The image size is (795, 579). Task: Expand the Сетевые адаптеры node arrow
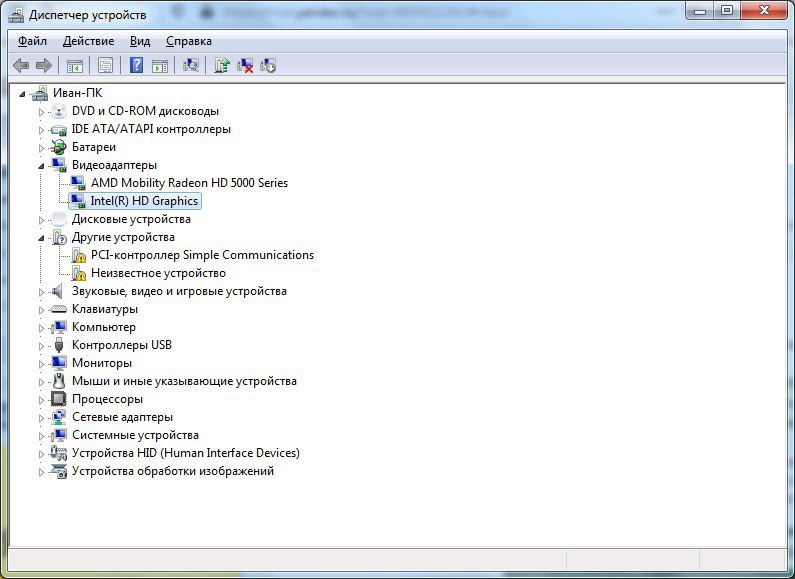click(42, 418)
